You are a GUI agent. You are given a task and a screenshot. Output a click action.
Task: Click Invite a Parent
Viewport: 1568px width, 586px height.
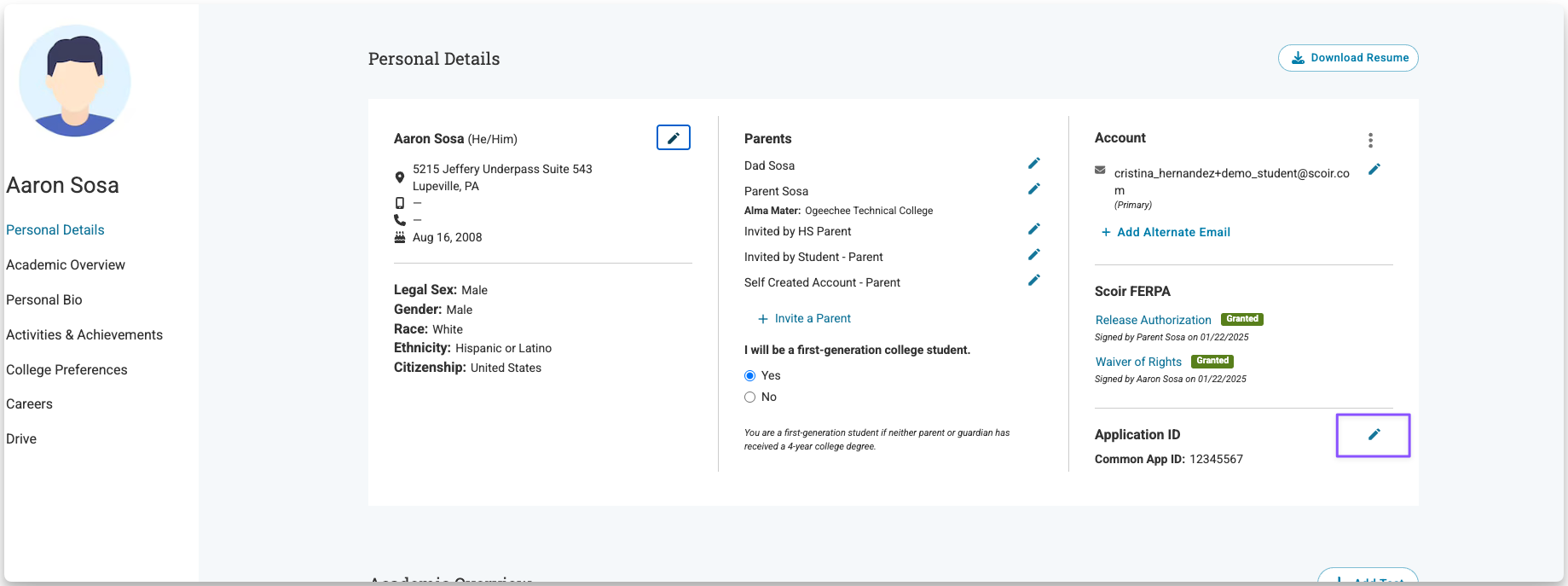(x=804, y=318)
